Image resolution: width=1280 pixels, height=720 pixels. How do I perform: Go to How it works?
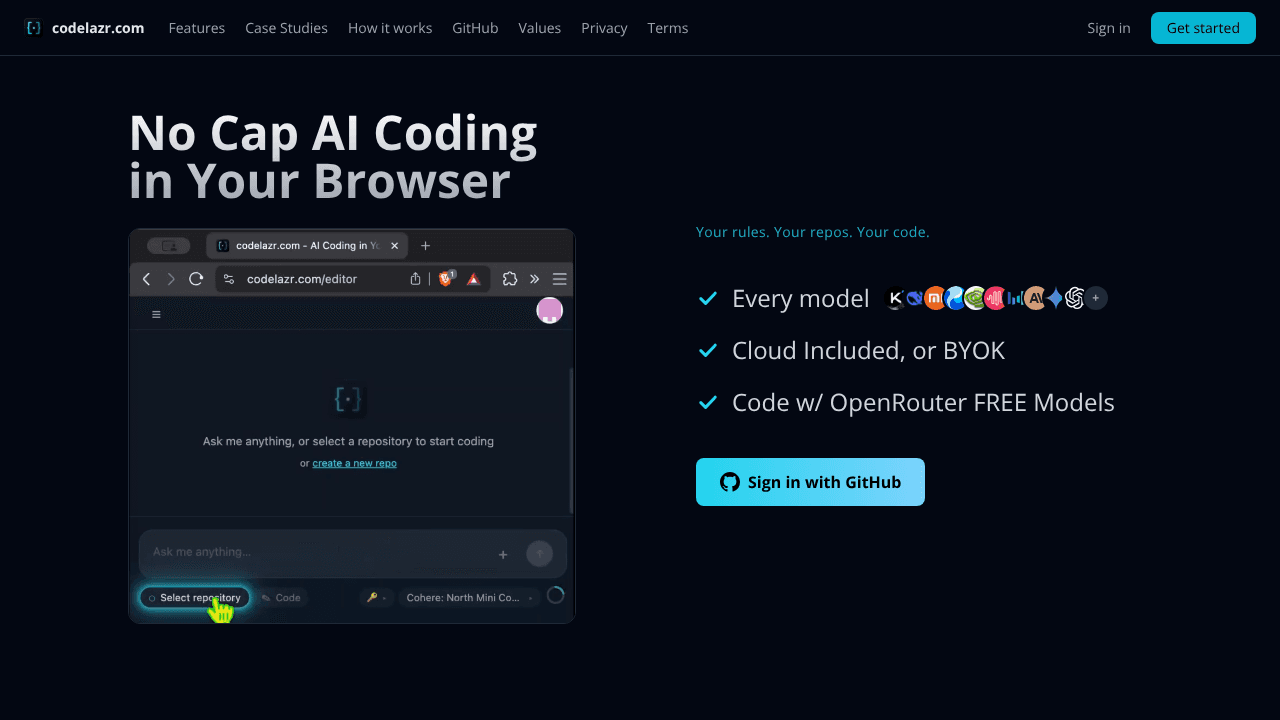tap(390, 28)
